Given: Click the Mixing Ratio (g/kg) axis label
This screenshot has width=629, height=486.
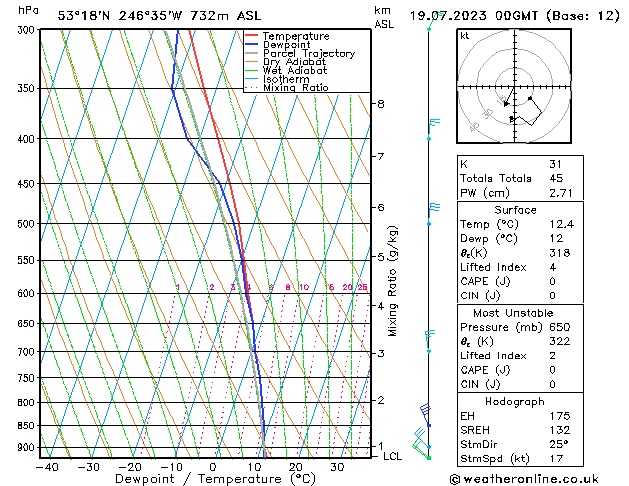Looking at the screenshot, I should 392,281.
